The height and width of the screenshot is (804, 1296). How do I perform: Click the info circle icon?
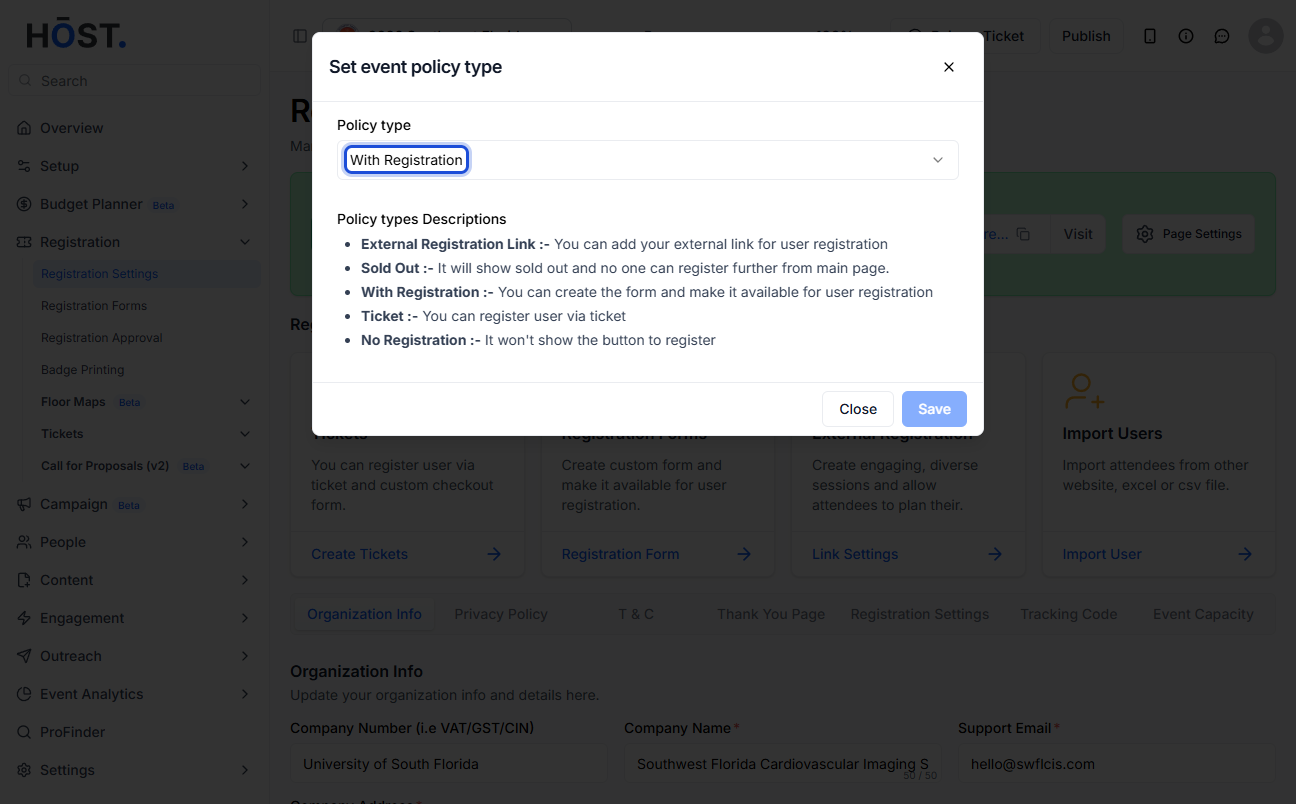click(1186, 36)
